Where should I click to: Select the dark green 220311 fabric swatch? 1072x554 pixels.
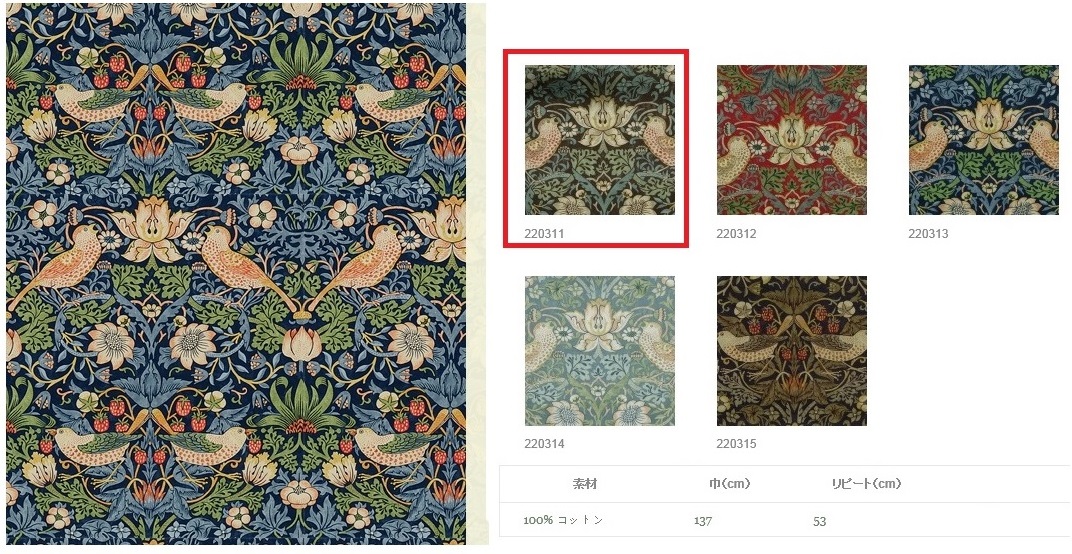600,140
